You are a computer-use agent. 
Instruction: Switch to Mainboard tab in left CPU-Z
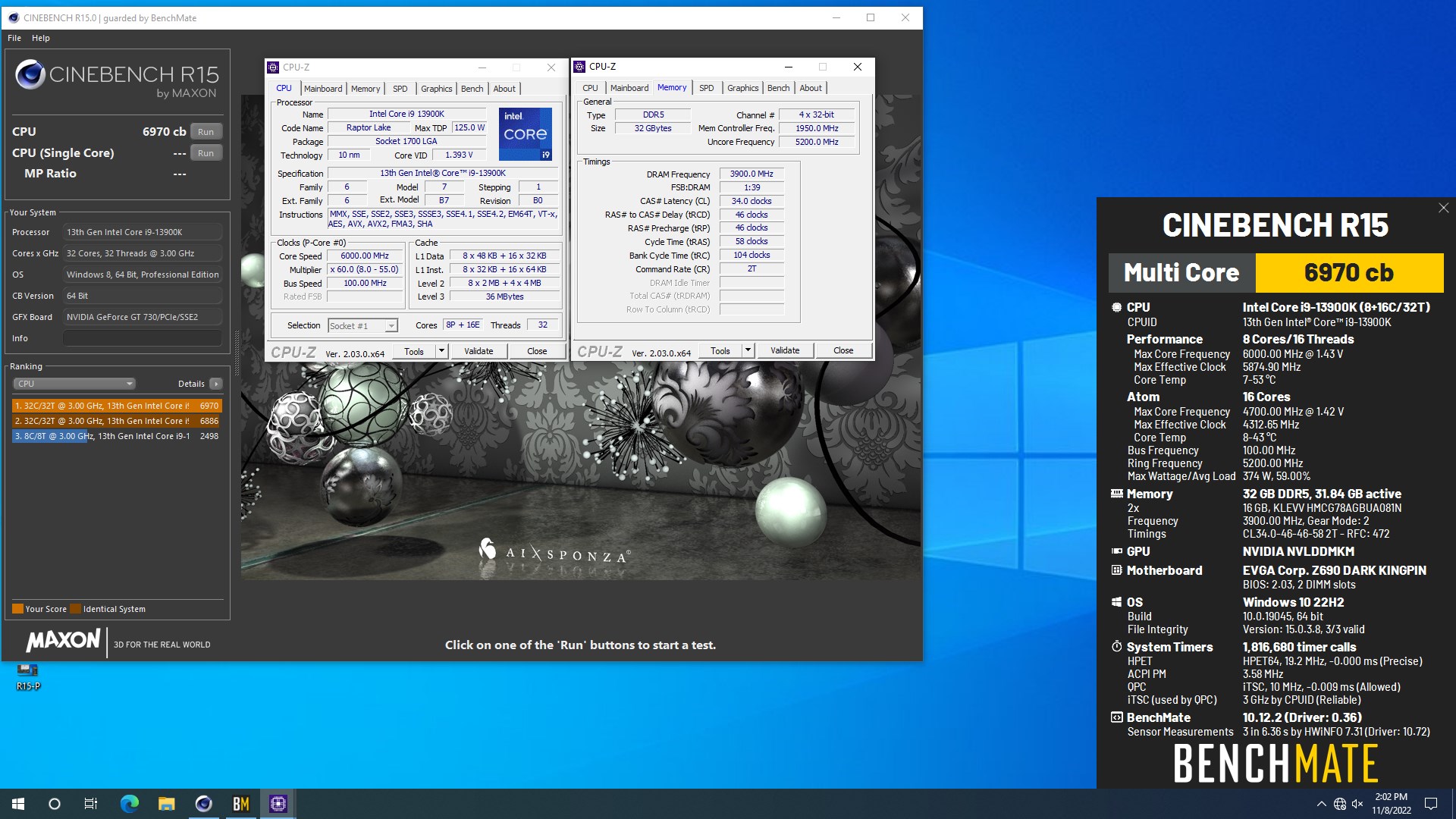click(x=323, y=89)
